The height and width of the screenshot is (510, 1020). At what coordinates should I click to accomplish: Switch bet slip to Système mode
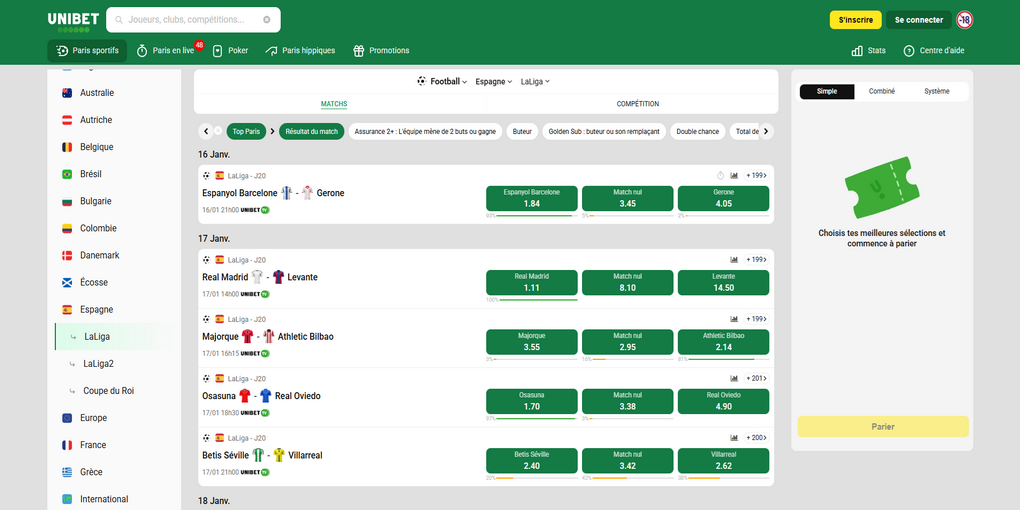(x=937, y=91)
